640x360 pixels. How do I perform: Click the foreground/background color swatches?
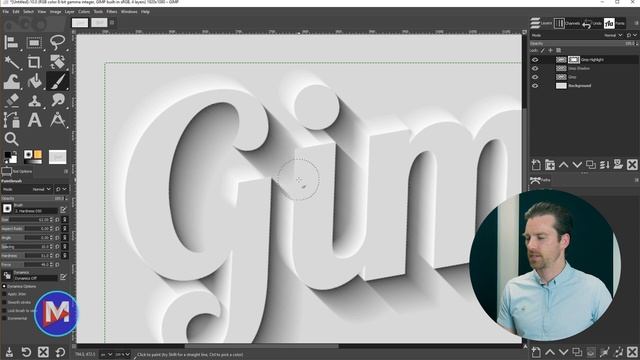(11, 157)
